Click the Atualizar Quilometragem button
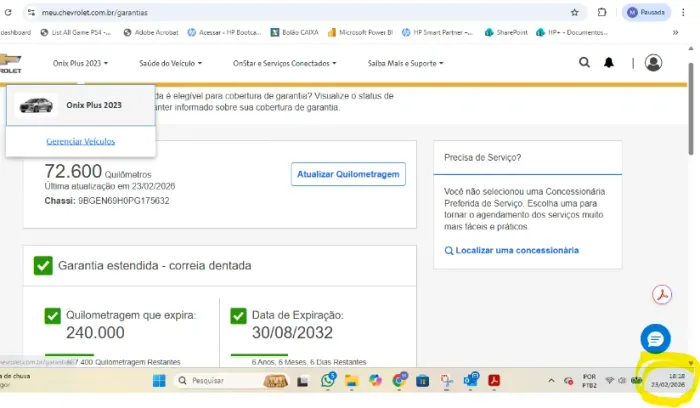This screenshot has height=408, width=700. pos(348,174)
